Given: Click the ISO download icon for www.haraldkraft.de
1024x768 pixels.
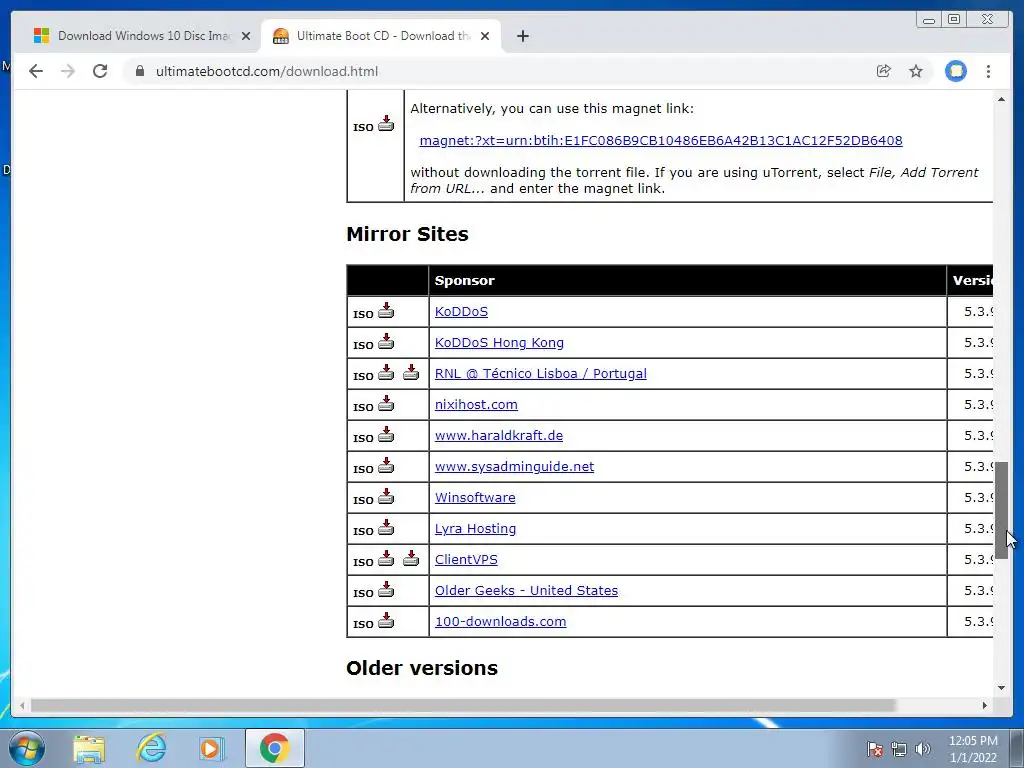Looking at the screenshot, I should [x=386, y=434].
